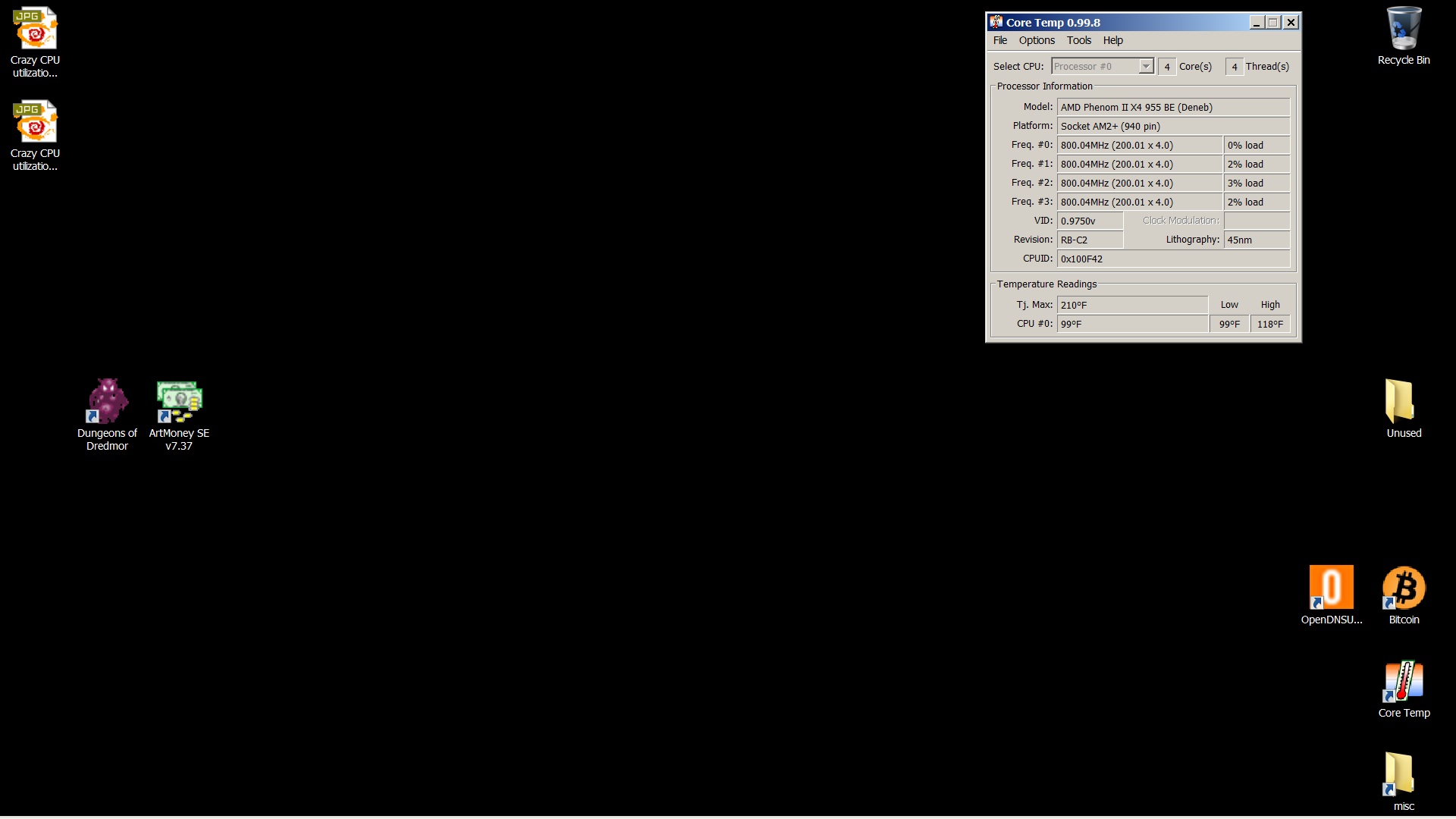Maximize the Core Temp window
The image size is (1456, 819).
(1273, 23)
